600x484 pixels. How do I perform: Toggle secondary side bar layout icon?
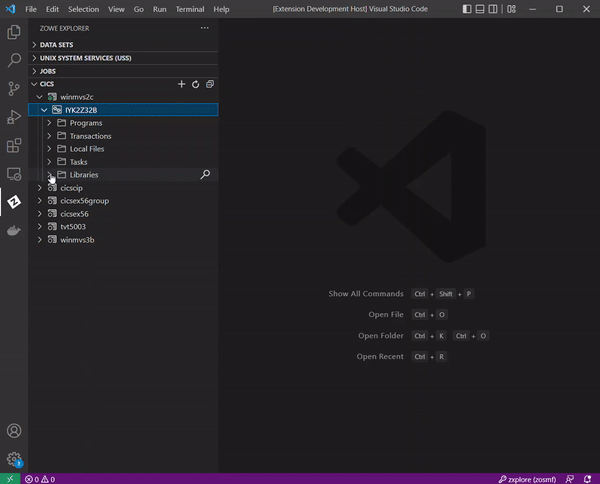tap(493, 9)
